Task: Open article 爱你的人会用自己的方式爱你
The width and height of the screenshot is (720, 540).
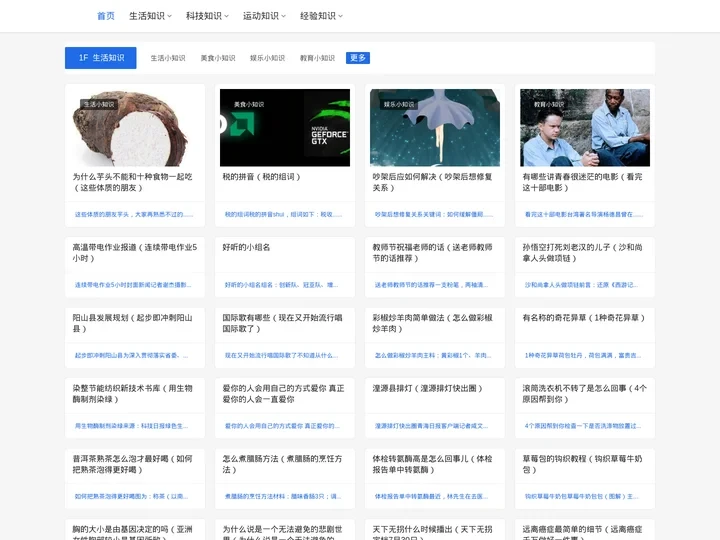Action: pyautogui.click(x=283, y=394)
